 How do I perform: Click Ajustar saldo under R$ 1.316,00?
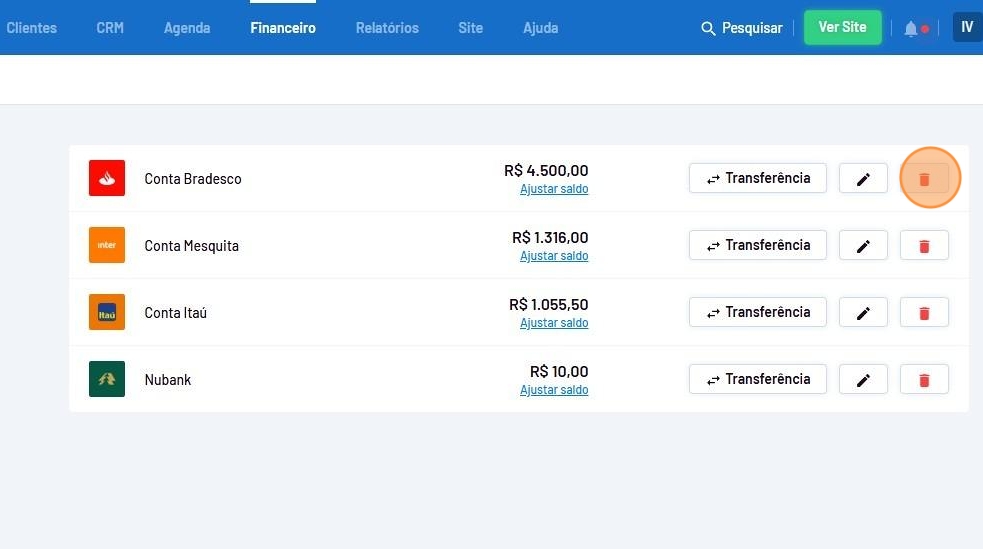pyautogui.click(x=554, y=256)
